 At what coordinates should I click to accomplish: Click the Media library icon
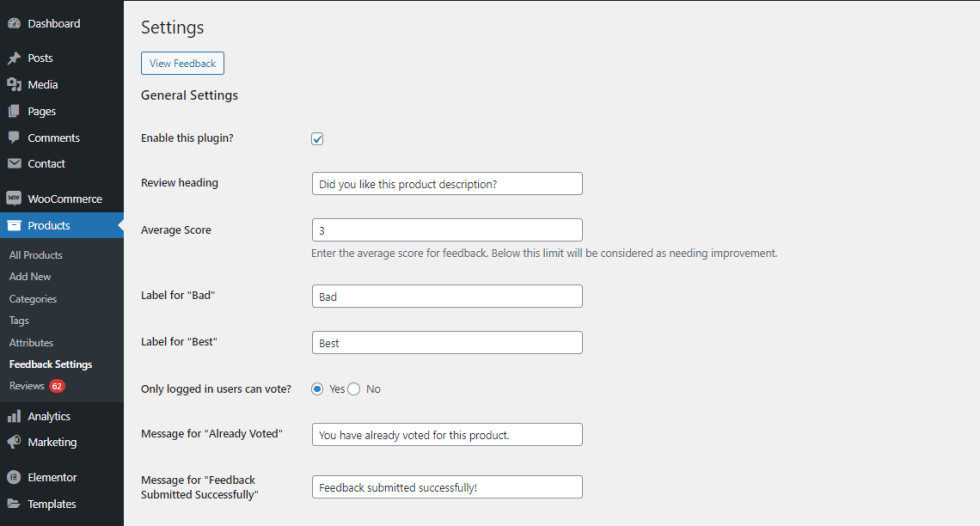pos(14,85)
